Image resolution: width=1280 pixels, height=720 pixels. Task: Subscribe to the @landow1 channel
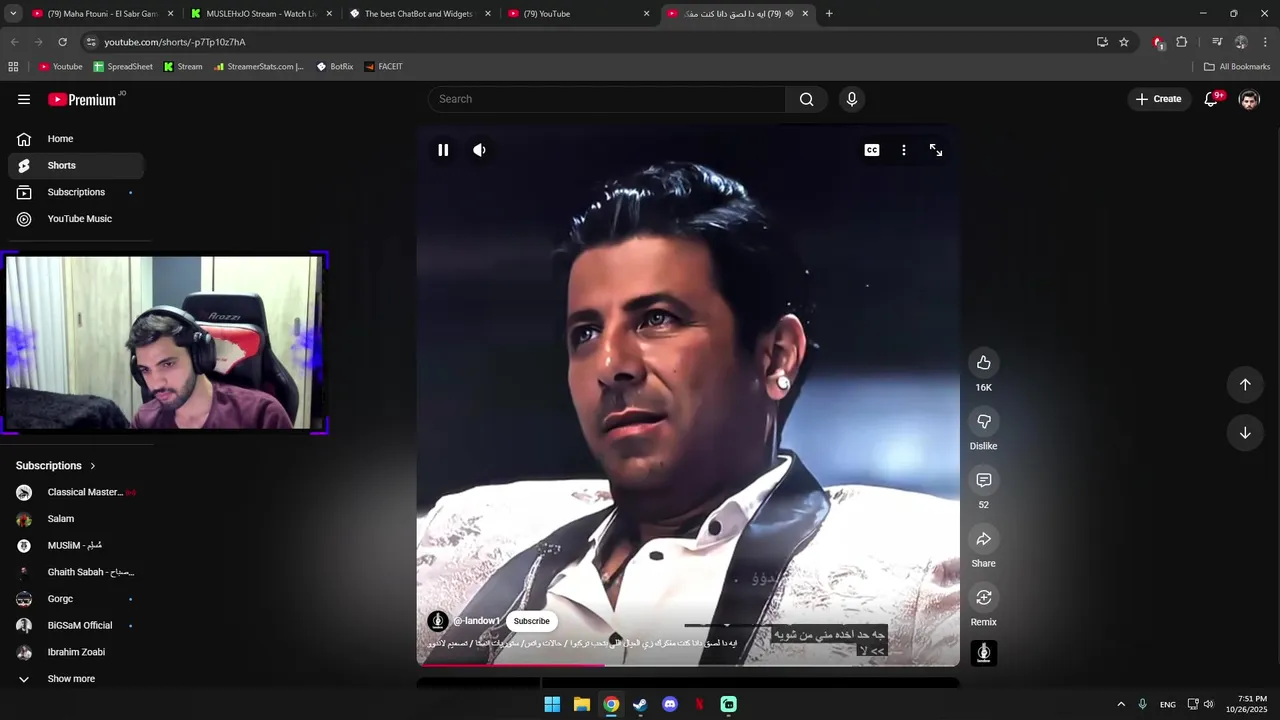pos(531,621)
